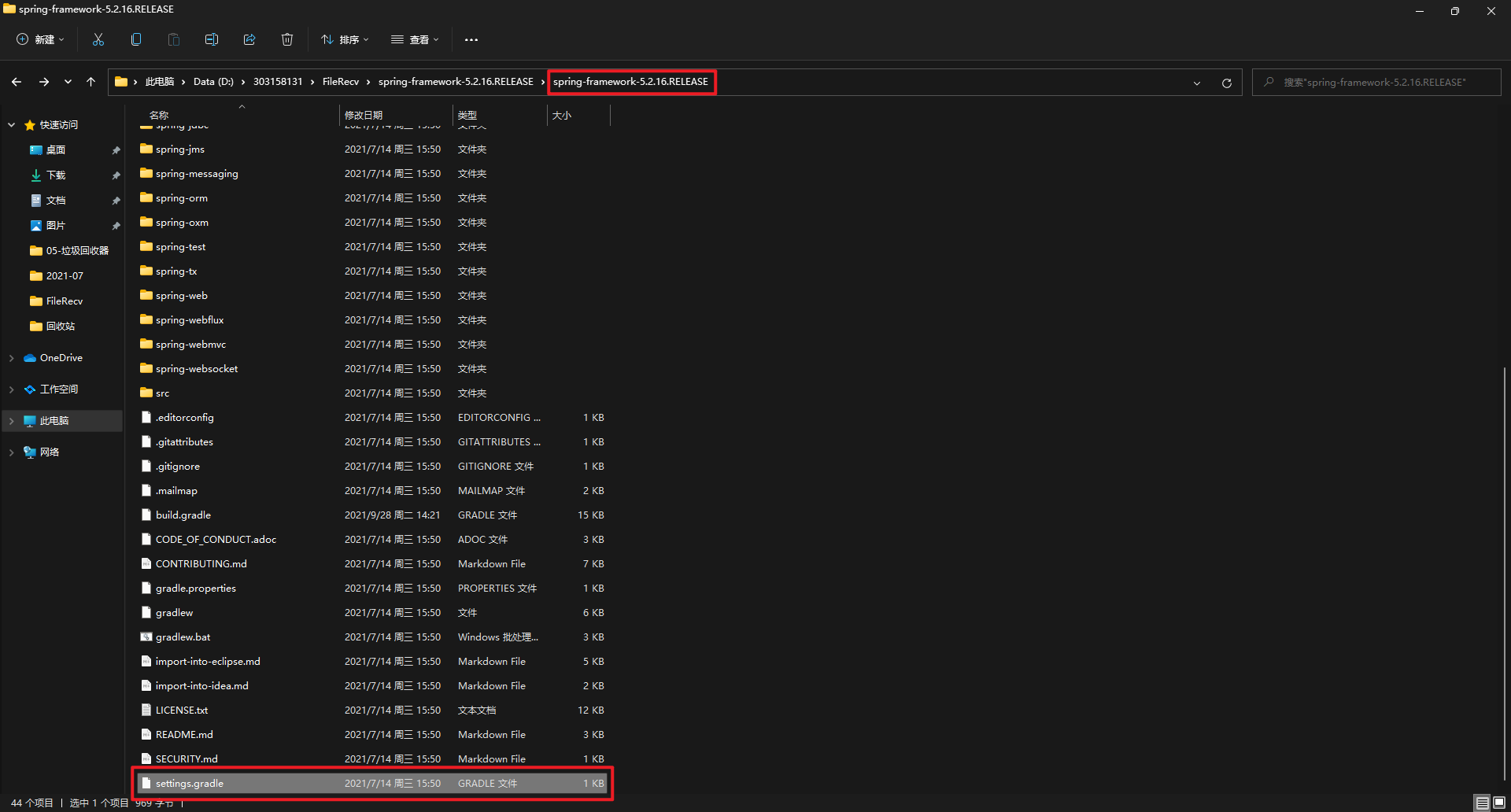The width and height of the screenshot is (1511, 812).
Task: Sort by the 名称 column header
Action: pyautogui.click(x=159, y=115)
